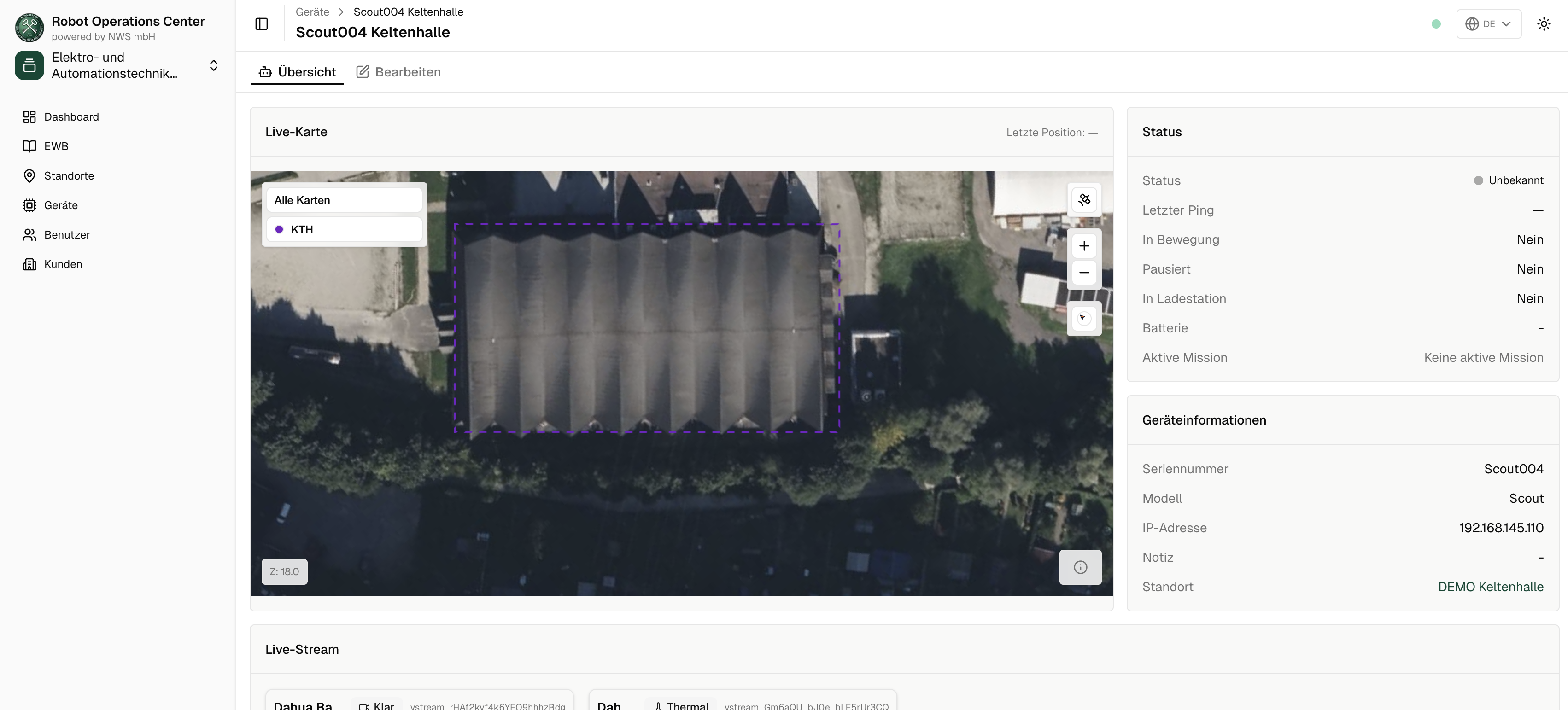Screen dimensions: 1568x710
Task: Click the info icon on the Live-Karte
Action: point(1081,567)
